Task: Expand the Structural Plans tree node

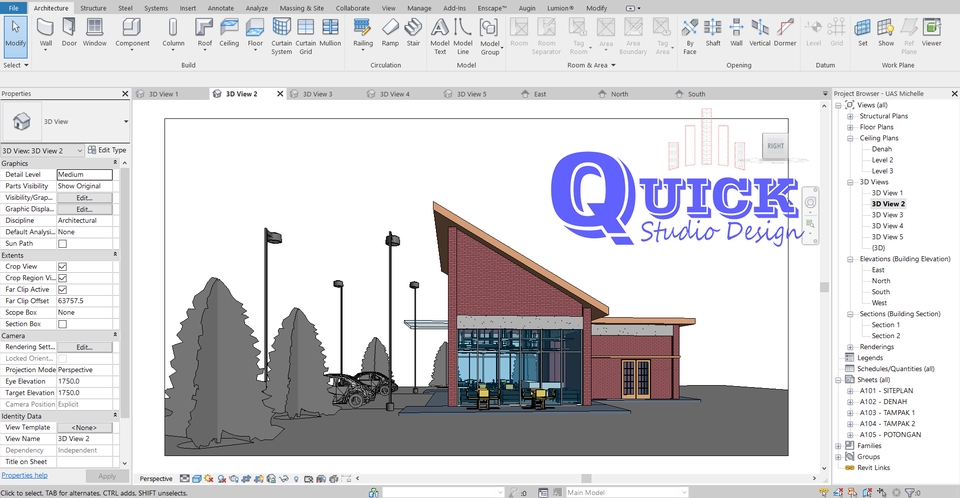Action: 850,116
